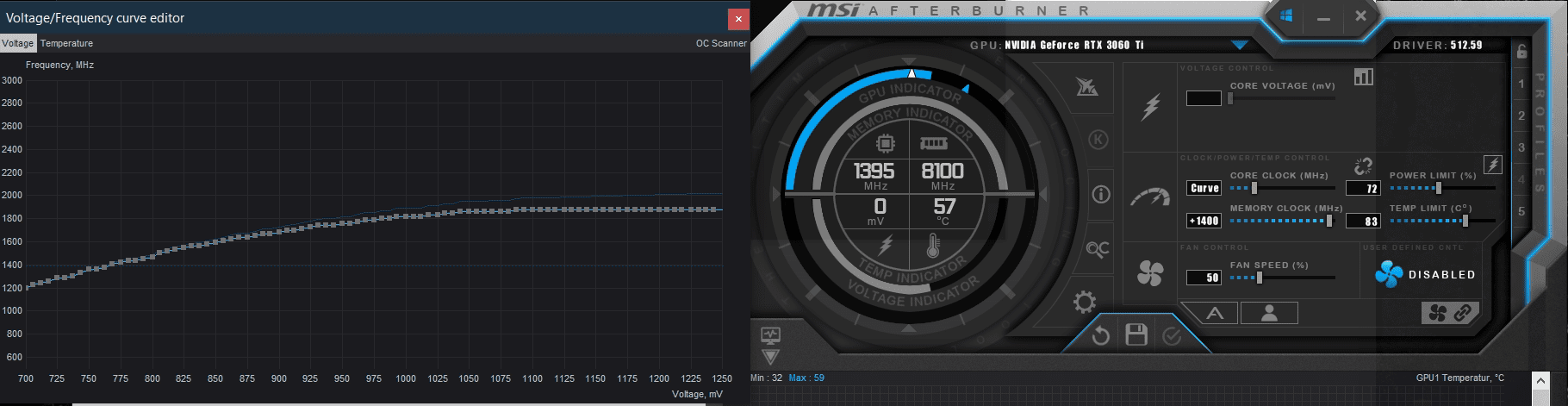Toggle the user-defined fan control person button
Screen dimensions: 1568x406
click(x=1269, y=313)
